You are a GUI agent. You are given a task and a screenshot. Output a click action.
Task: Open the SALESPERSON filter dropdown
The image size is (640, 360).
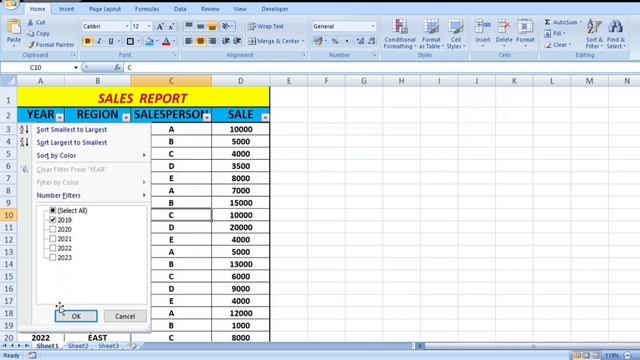coord(207,118)
